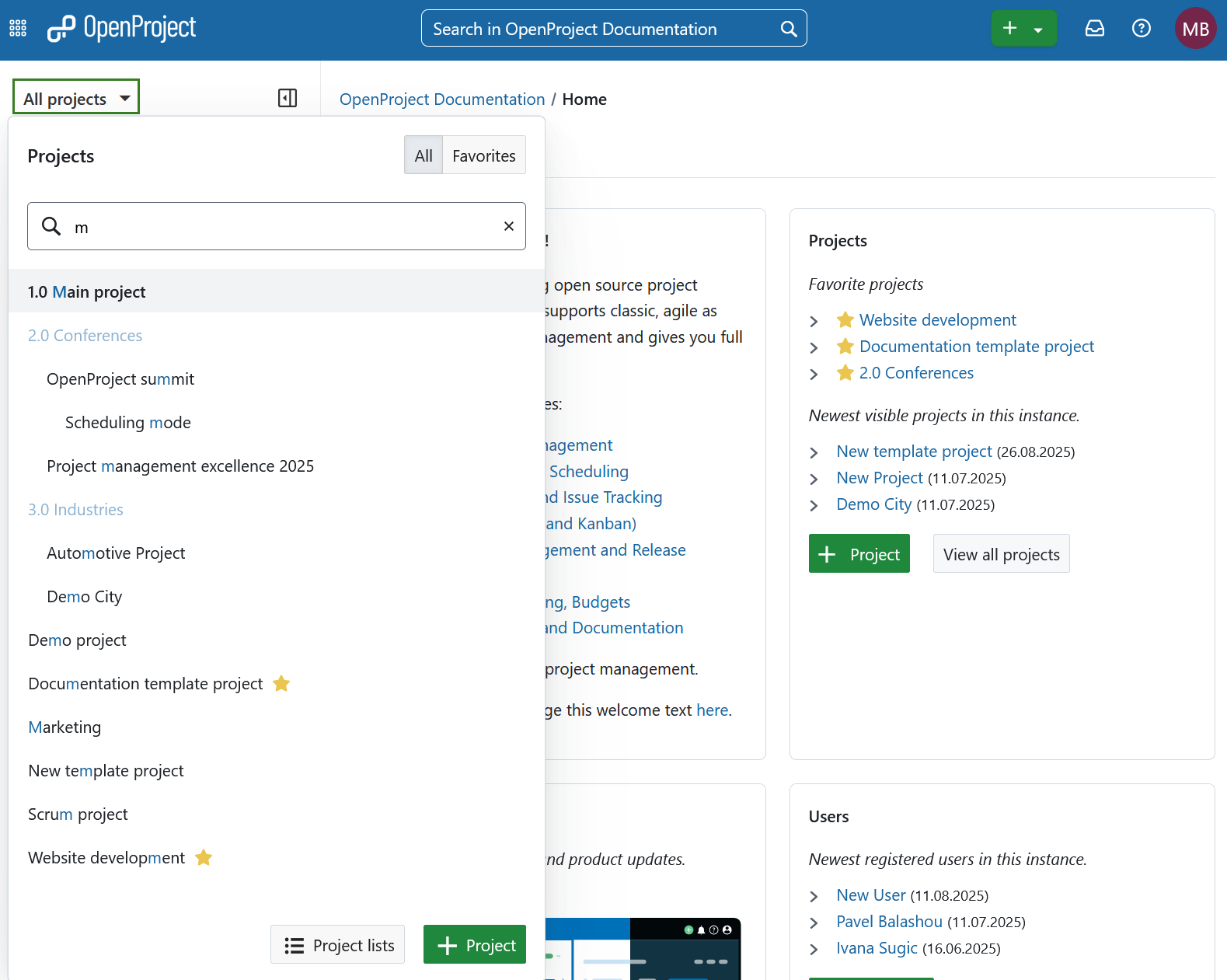The width and height of the screenshot is (1227, 980).
Task: Open the MB user avatar menu
Action: 1194,29
